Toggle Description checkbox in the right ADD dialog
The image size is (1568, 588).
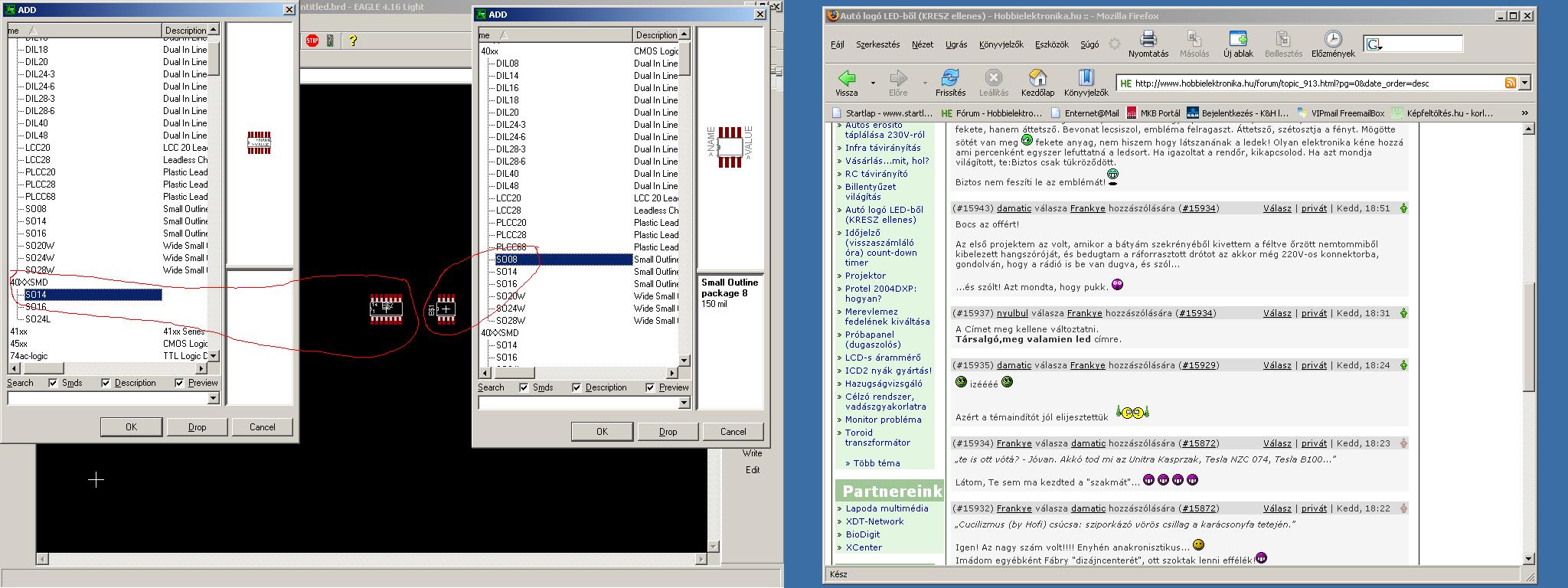(577, 387)
